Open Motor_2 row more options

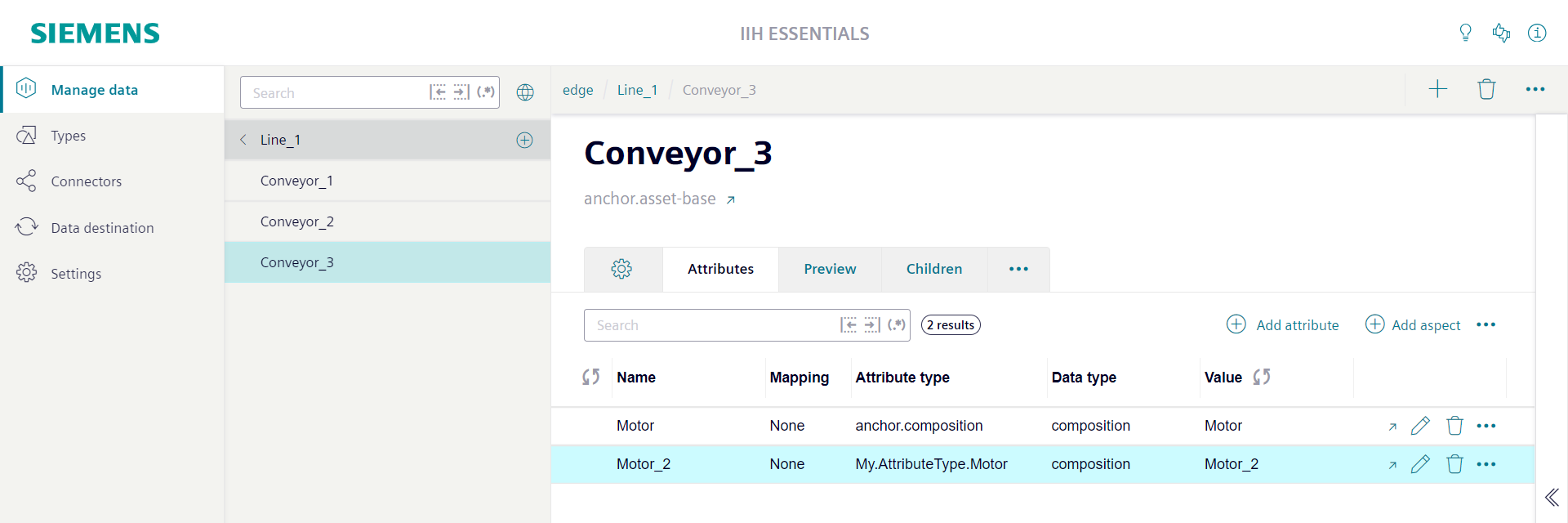[1486, 464]
